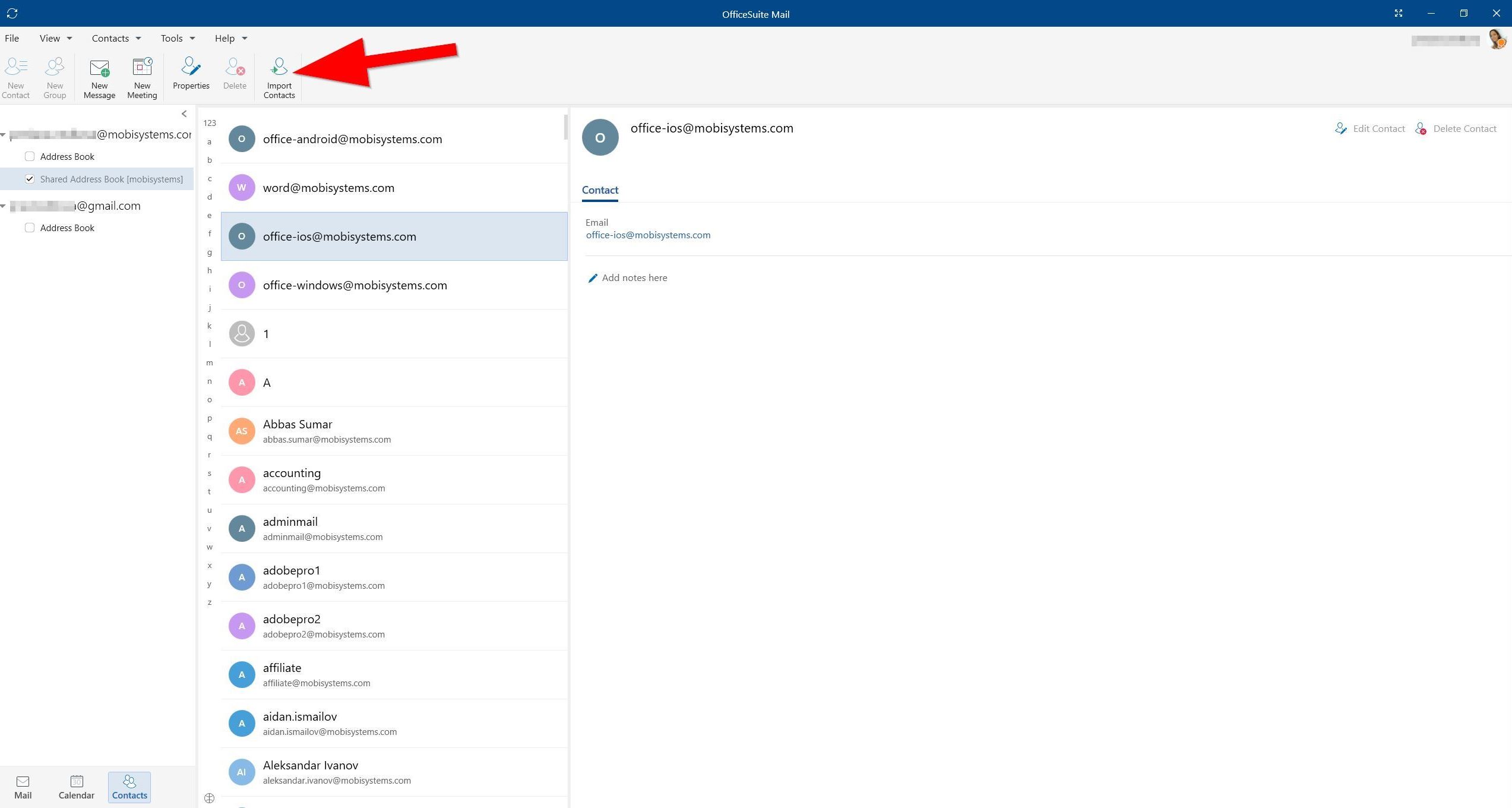Click the globe icon below alphabet index
This screenshot has height=808, width=1512.
(x=209, y=798)
